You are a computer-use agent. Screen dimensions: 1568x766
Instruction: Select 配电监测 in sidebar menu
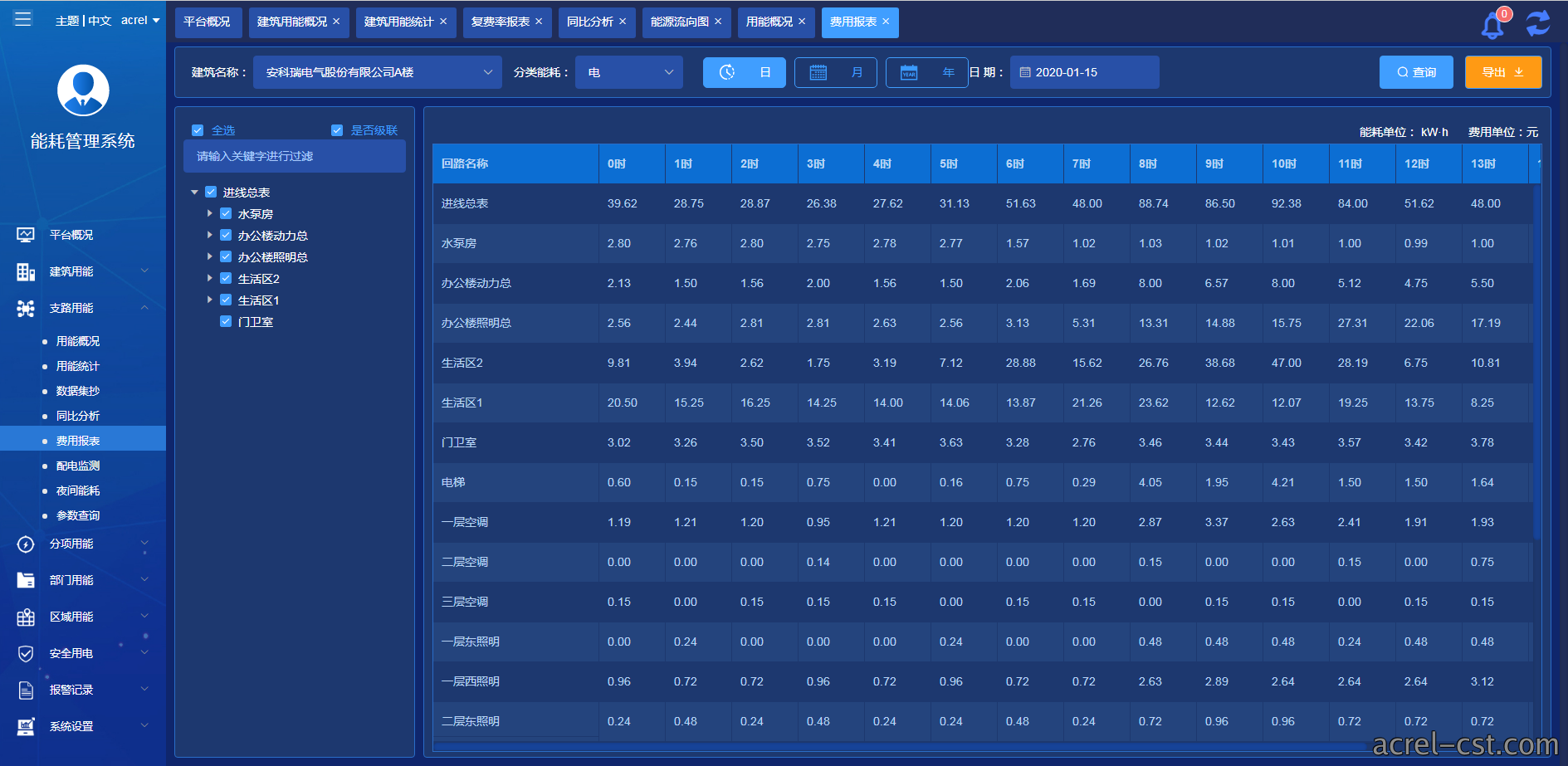point(78,466)
